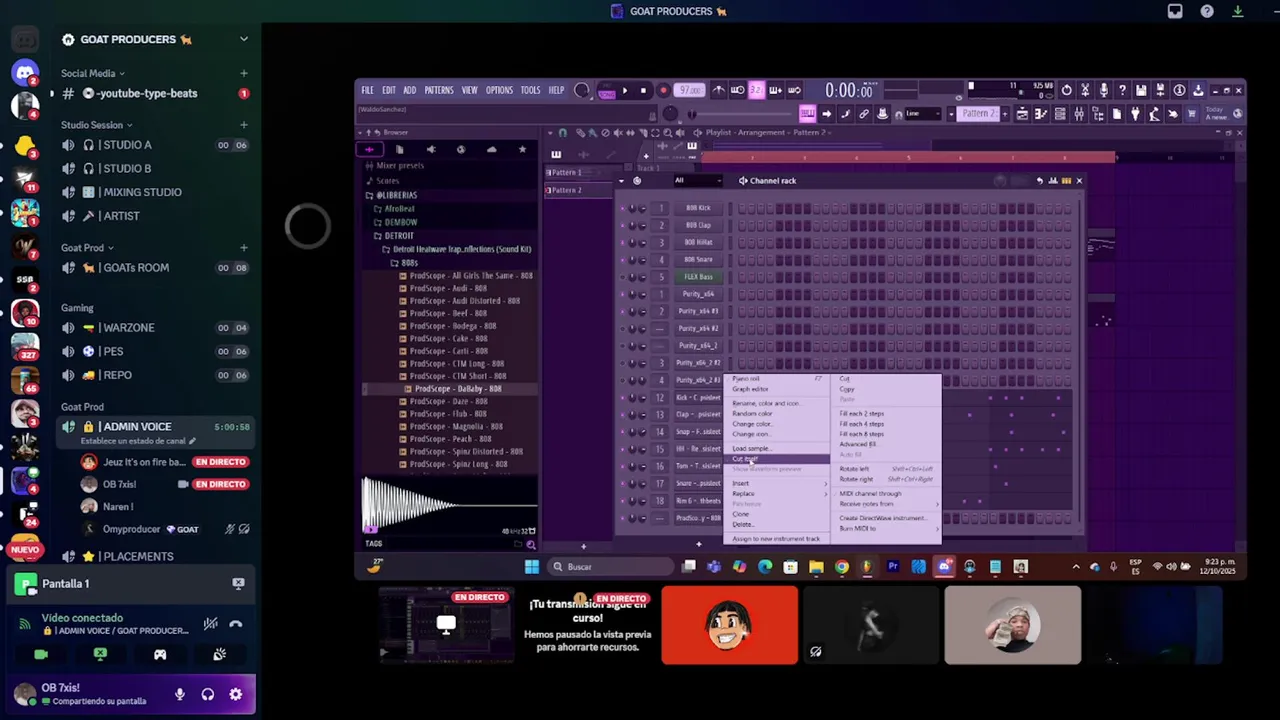Deafen audio with headphones icon
1280x720 pixels.
[x=208, y=694]
